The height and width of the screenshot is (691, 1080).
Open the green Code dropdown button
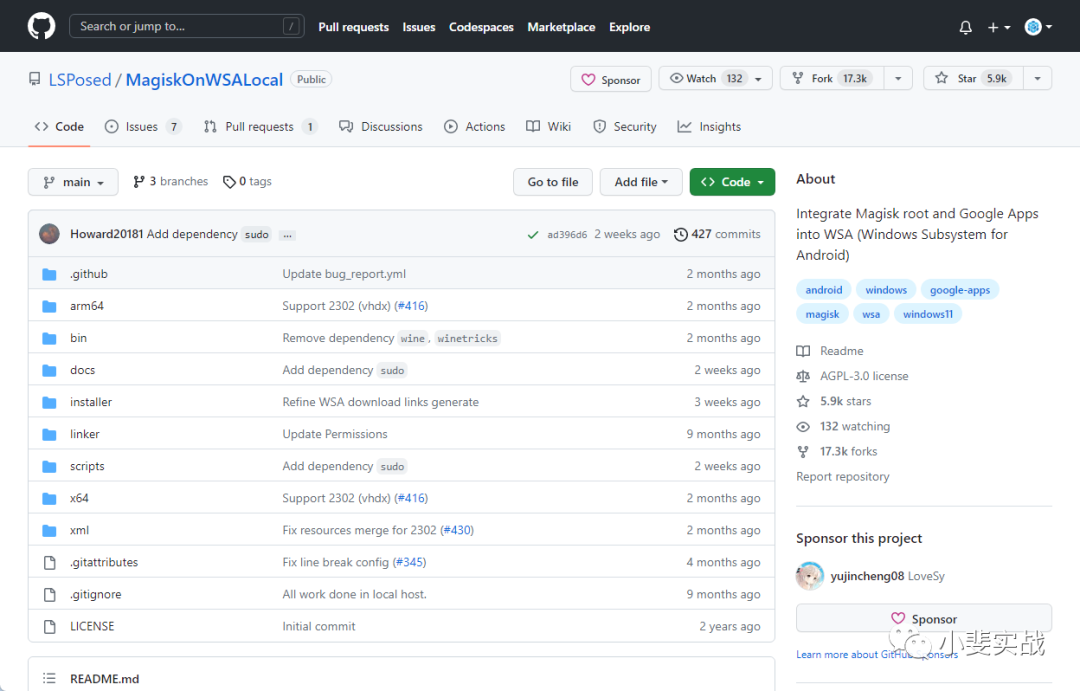[732, 182]
